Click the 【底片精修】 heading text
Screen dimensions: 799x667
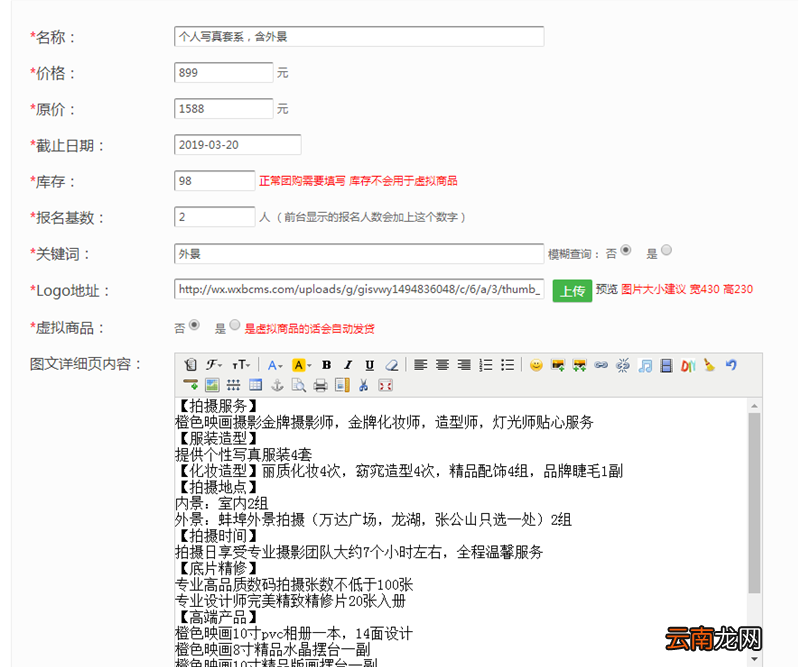218,568
